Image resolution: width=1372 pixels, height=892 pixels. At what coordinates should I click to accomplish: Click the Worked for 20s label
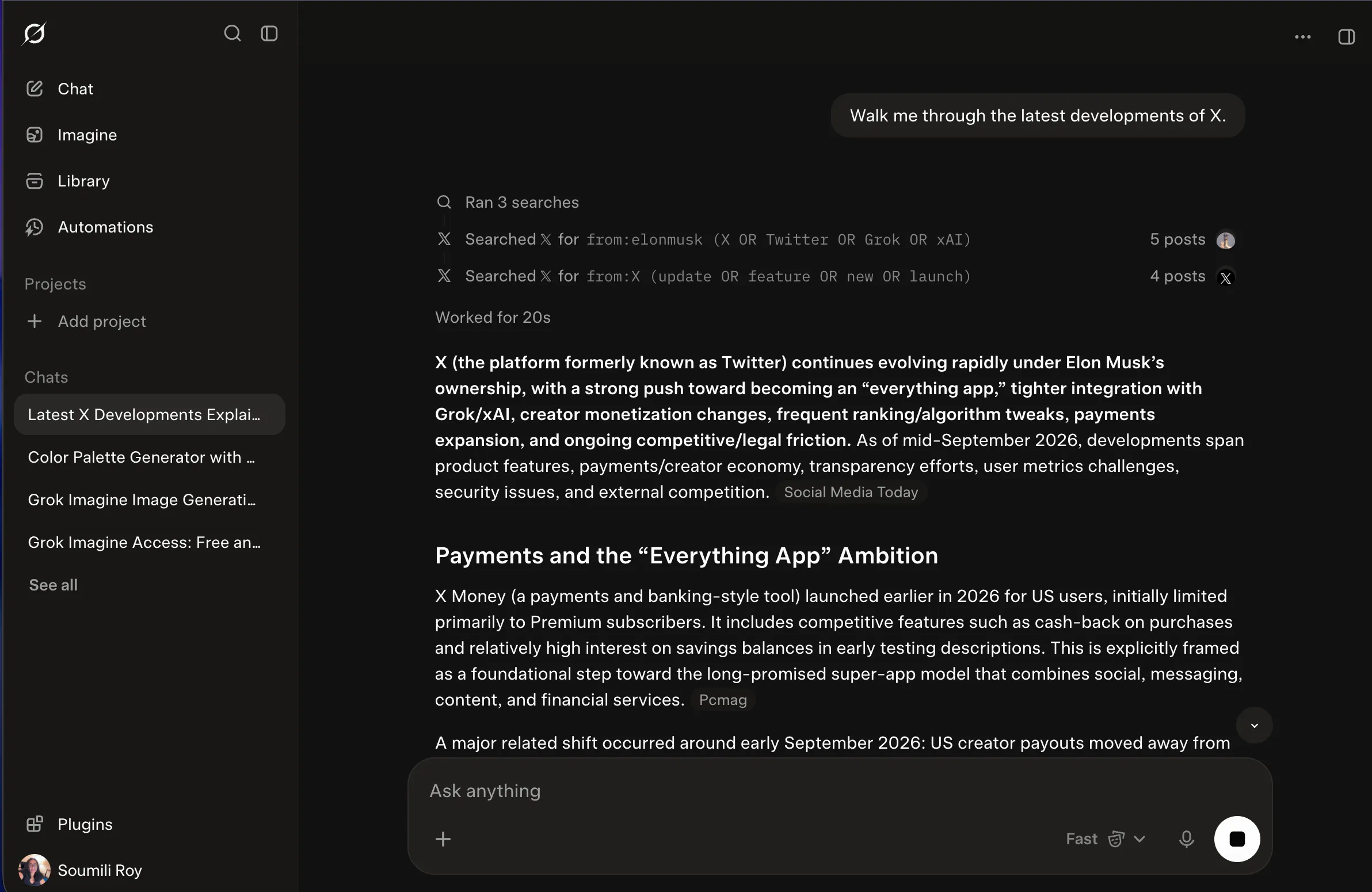(493, 318)
